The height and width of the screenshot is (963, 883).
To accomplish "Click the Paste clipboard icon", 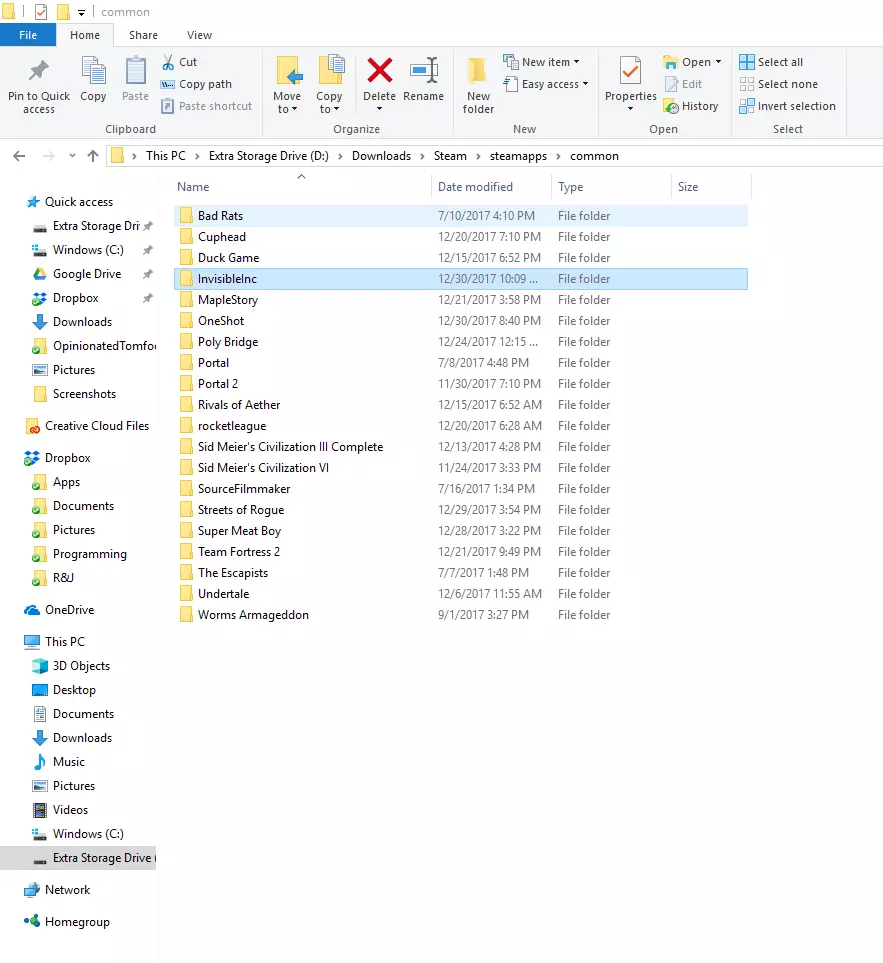I will pos(135,70).
